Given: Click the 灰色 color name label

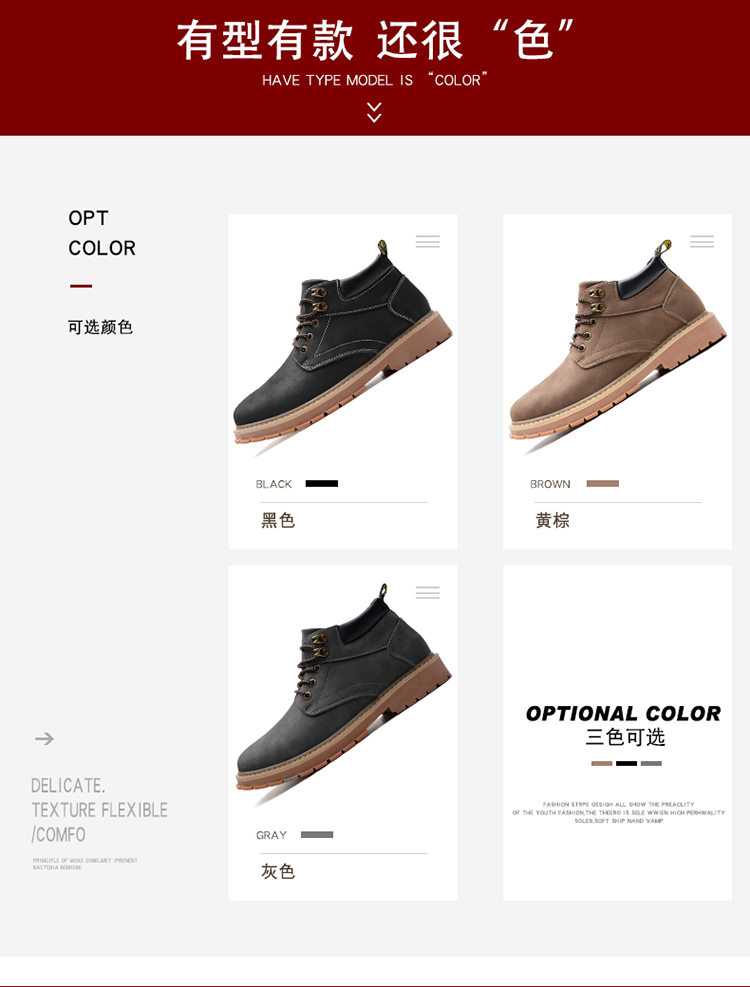Looking at the screenshot, I should (x=278, y=872).
